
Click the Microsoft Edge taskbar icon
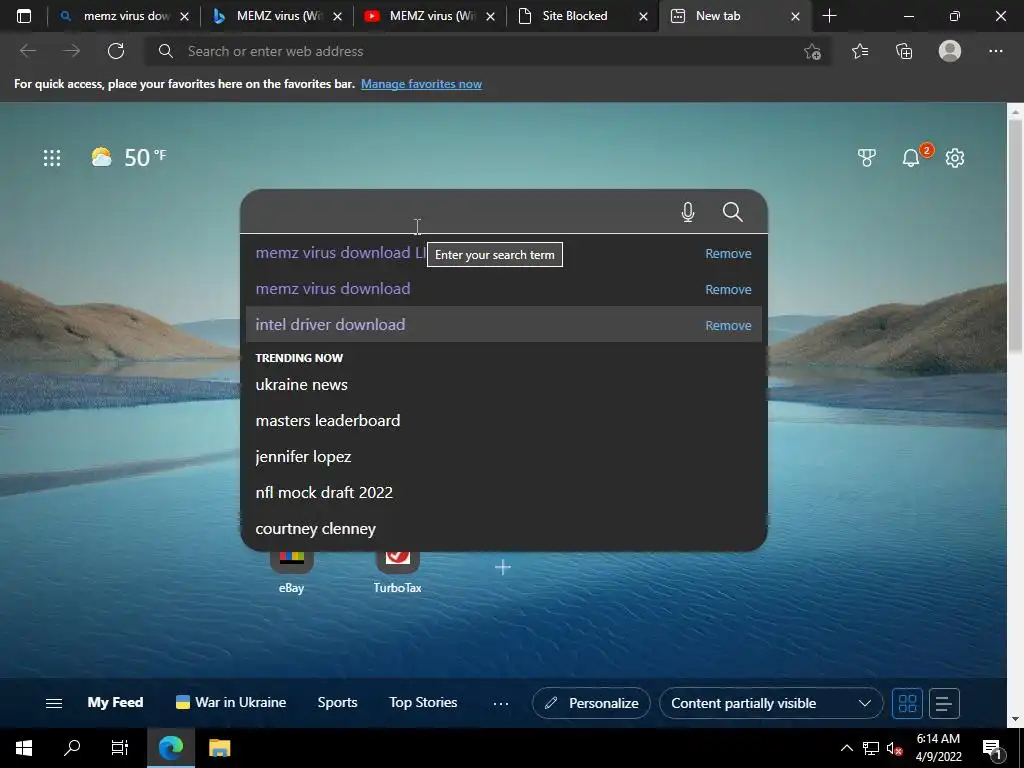171,748
